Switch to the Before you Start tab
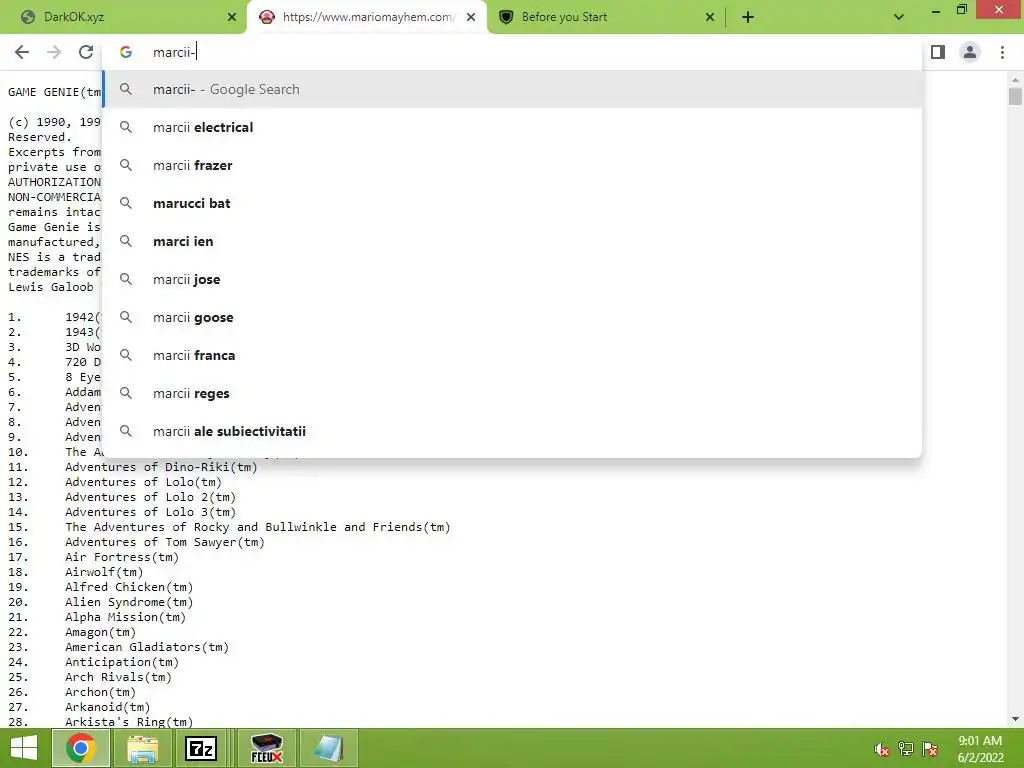1024x768 pixels. click(x=605, y=18)
